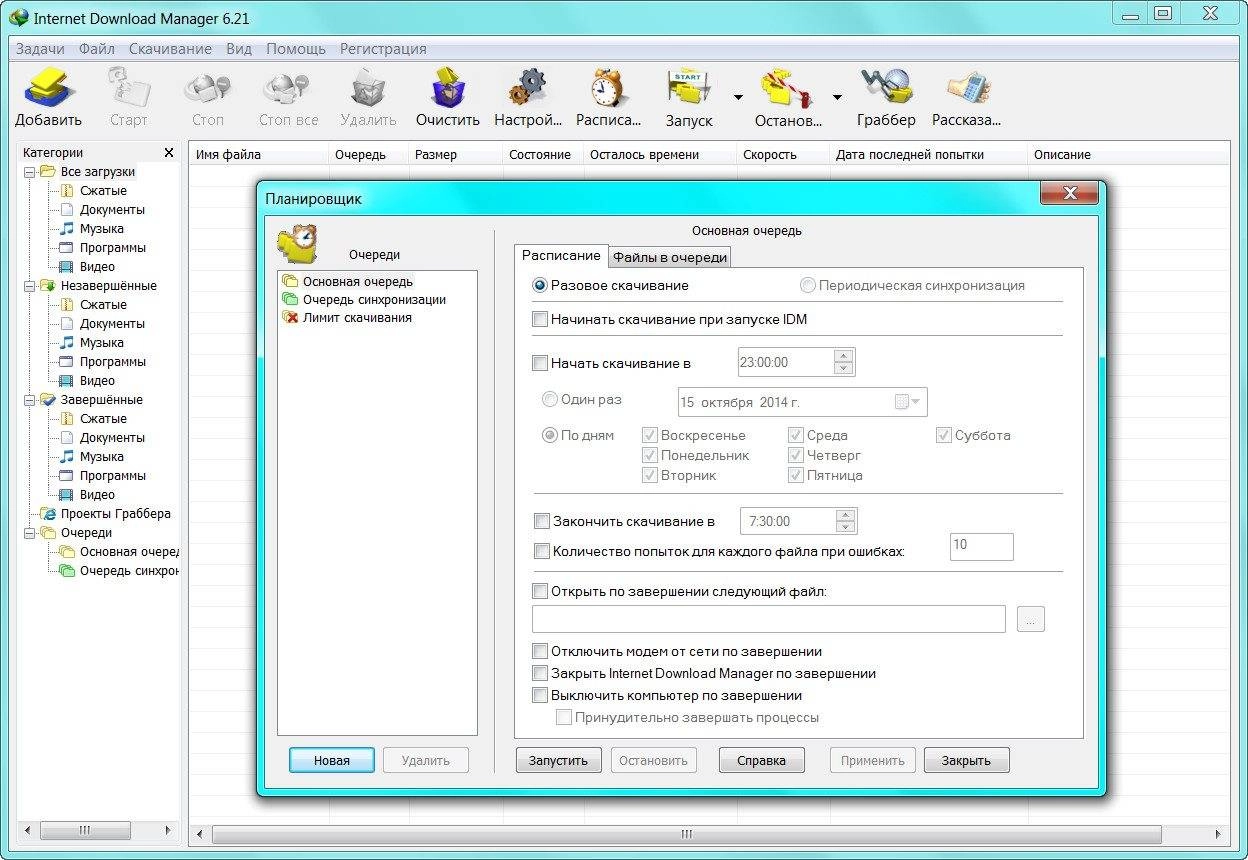Select Музыка under Все загрузки
The height and width of the screenshot is (860, 1248).
[102, 229]
